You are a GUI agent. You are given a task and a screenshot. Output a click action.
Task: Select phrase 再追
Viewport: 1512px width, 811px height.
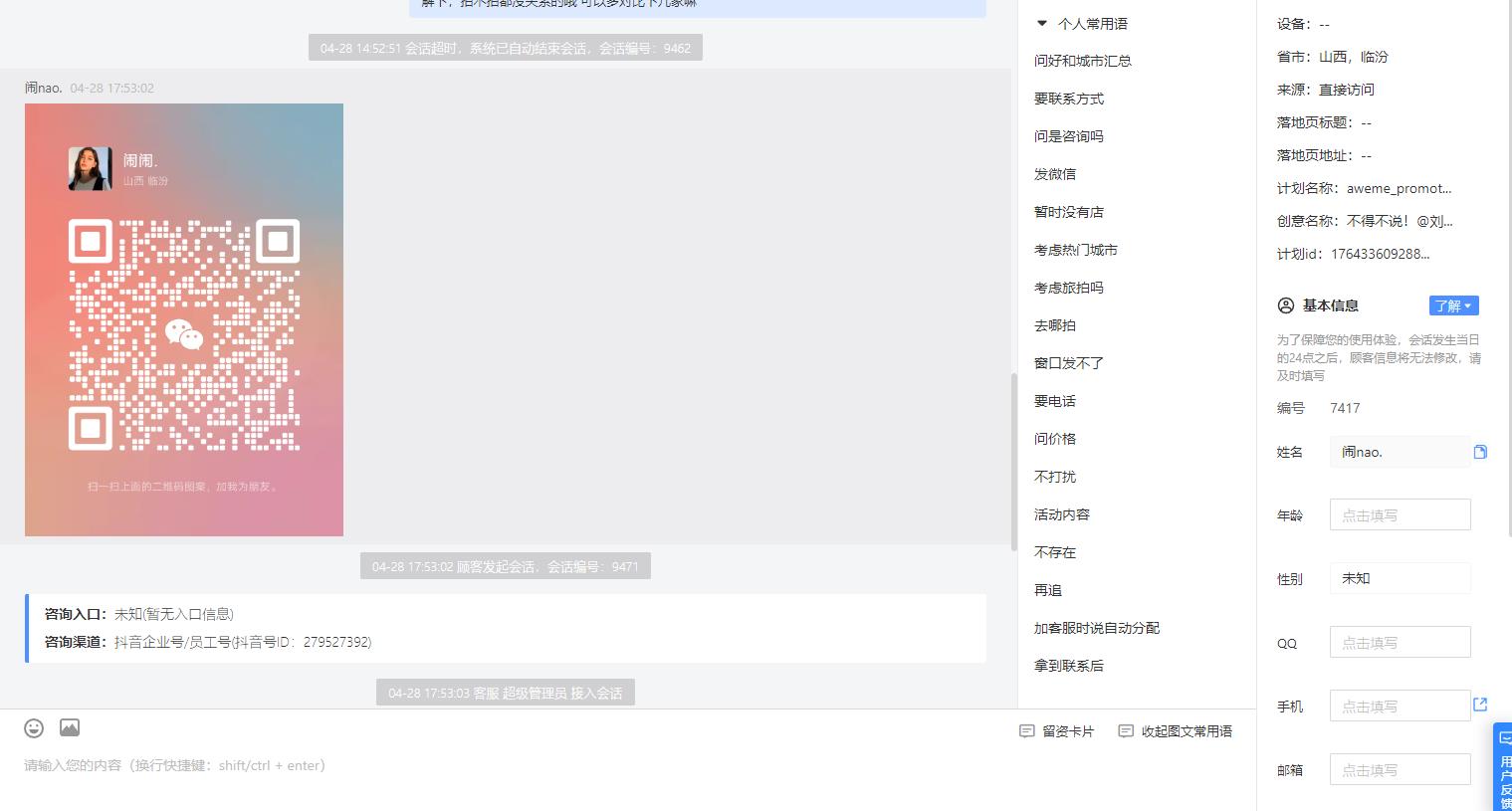click(x=1048, y=590)
